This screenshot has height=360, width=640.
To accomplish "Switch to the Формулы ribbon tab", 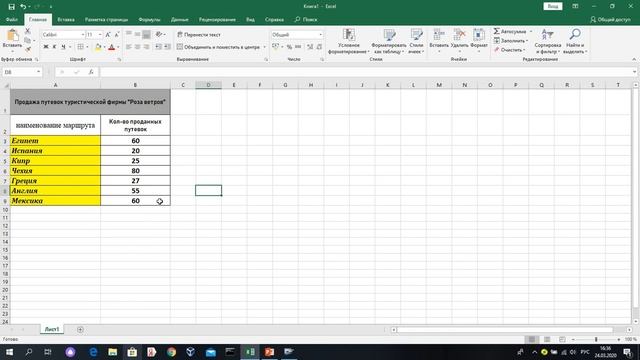I will [x=149, y=19].
